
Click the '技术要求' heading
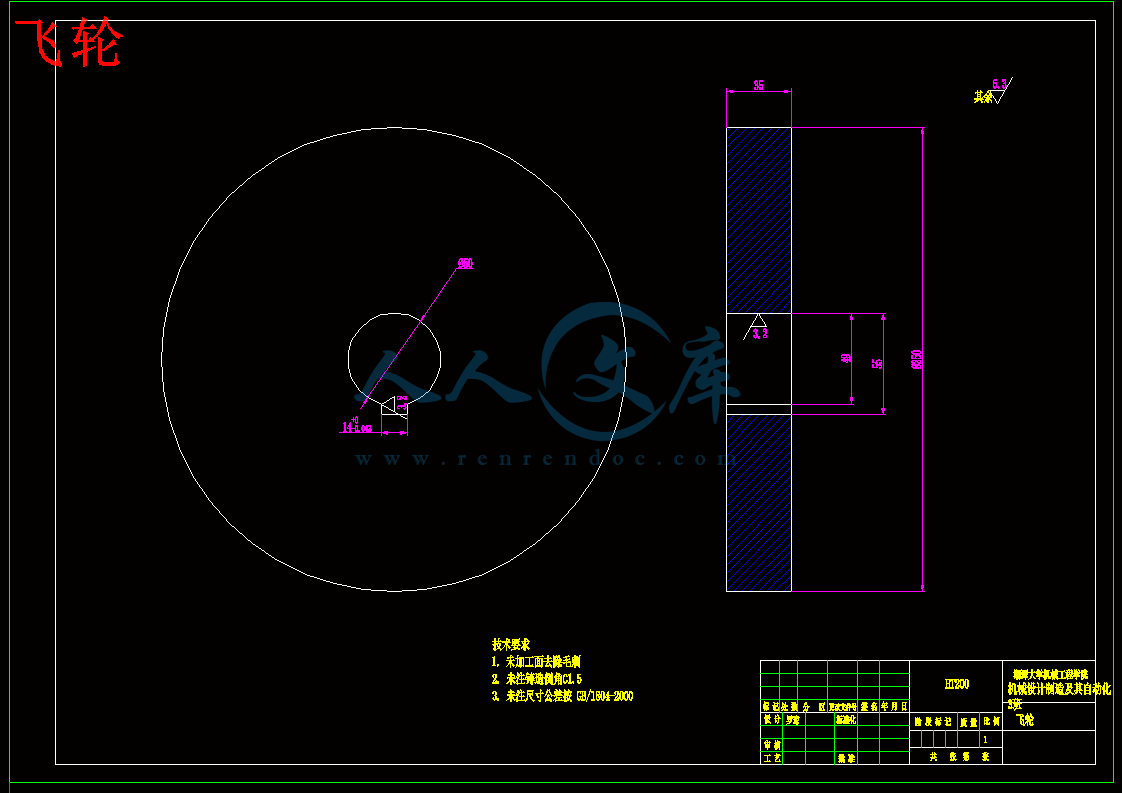click(x=511, y=644)
